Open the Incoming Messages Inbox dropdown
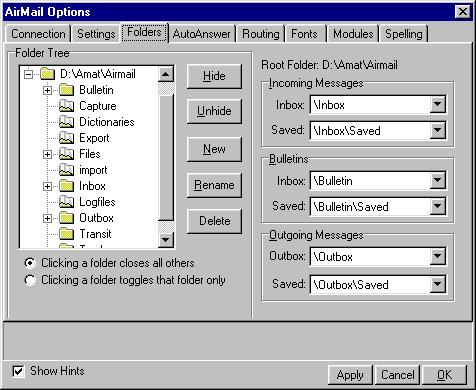The image size is (476, 390). [x=437, y=105]
